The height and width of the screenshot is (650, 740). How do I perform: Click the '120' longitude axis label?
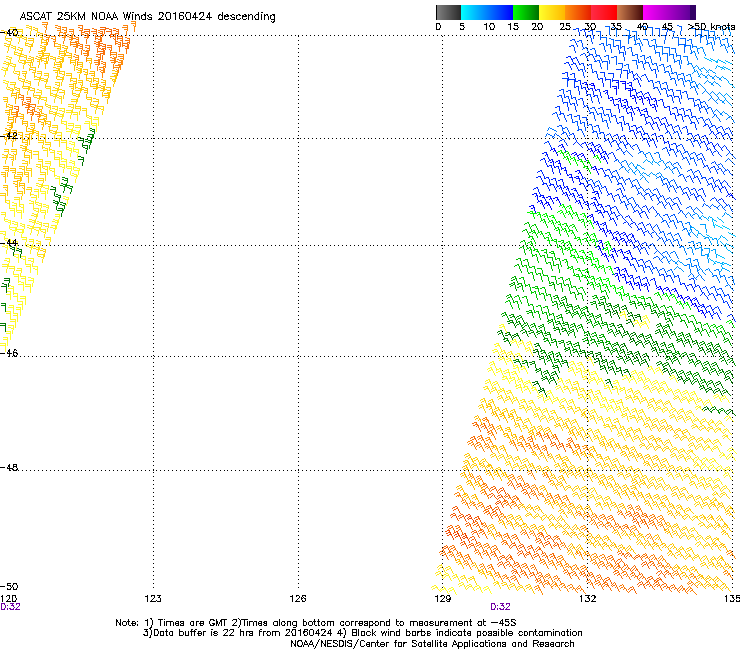coord(8,599)
